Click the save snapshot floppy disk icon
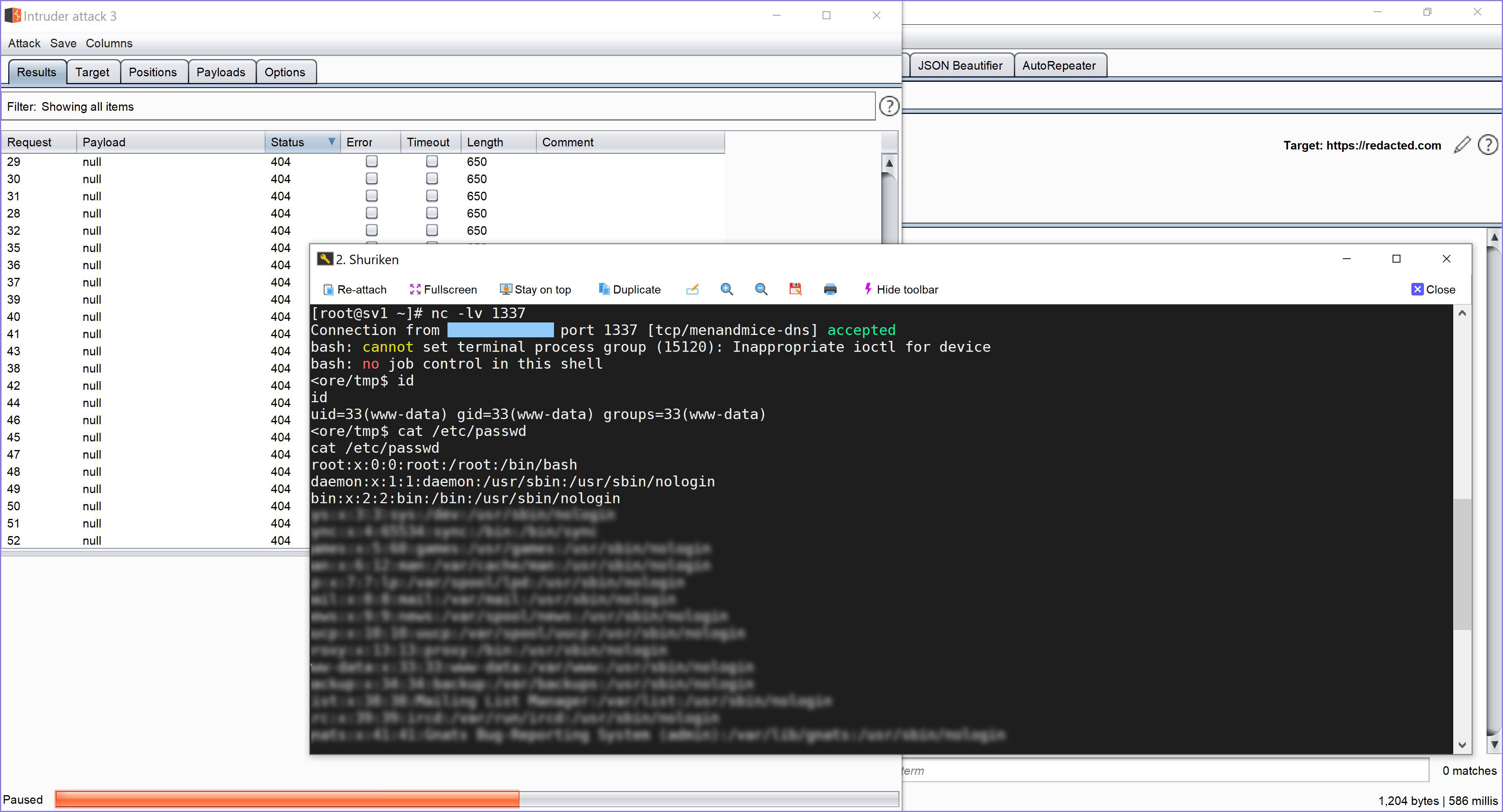 click(x=795, y=289)
